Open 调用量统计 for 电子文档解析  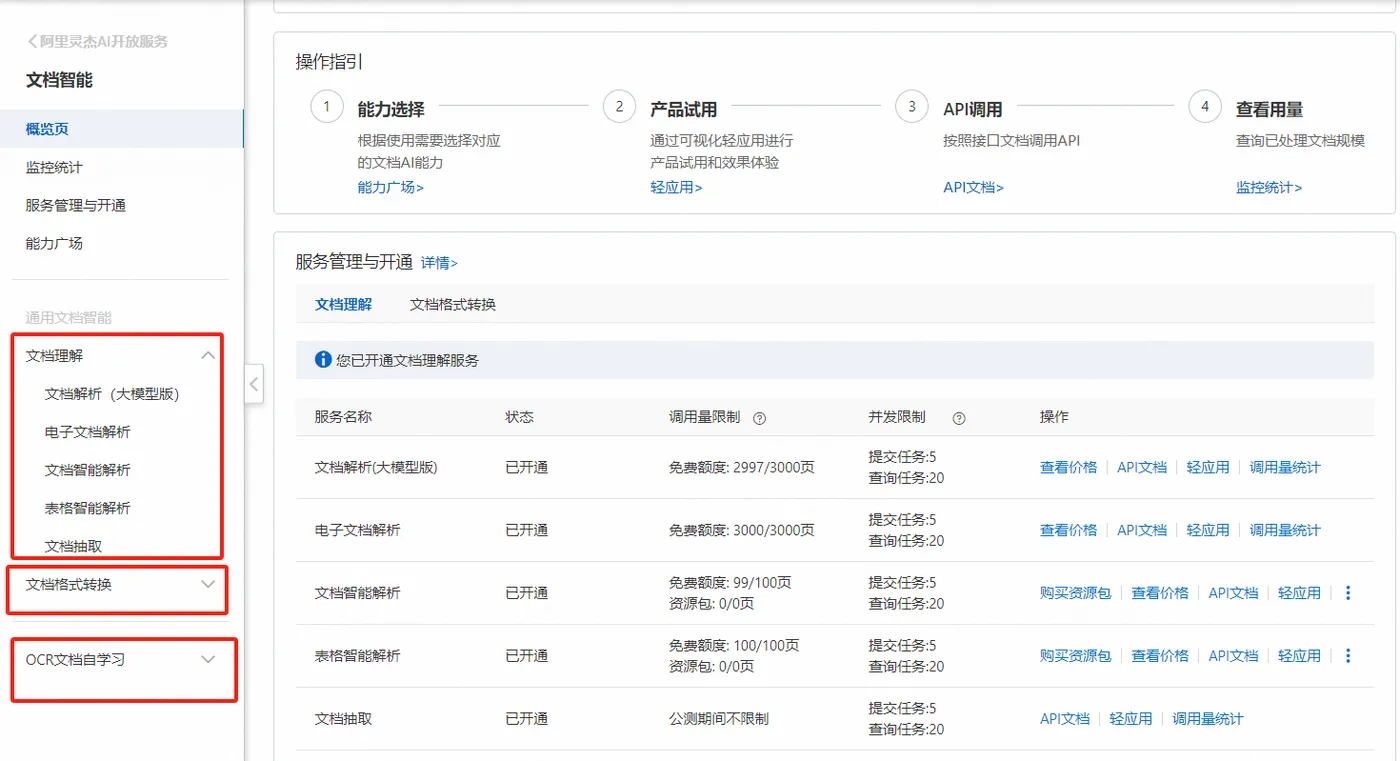[x=1285, y=530]
